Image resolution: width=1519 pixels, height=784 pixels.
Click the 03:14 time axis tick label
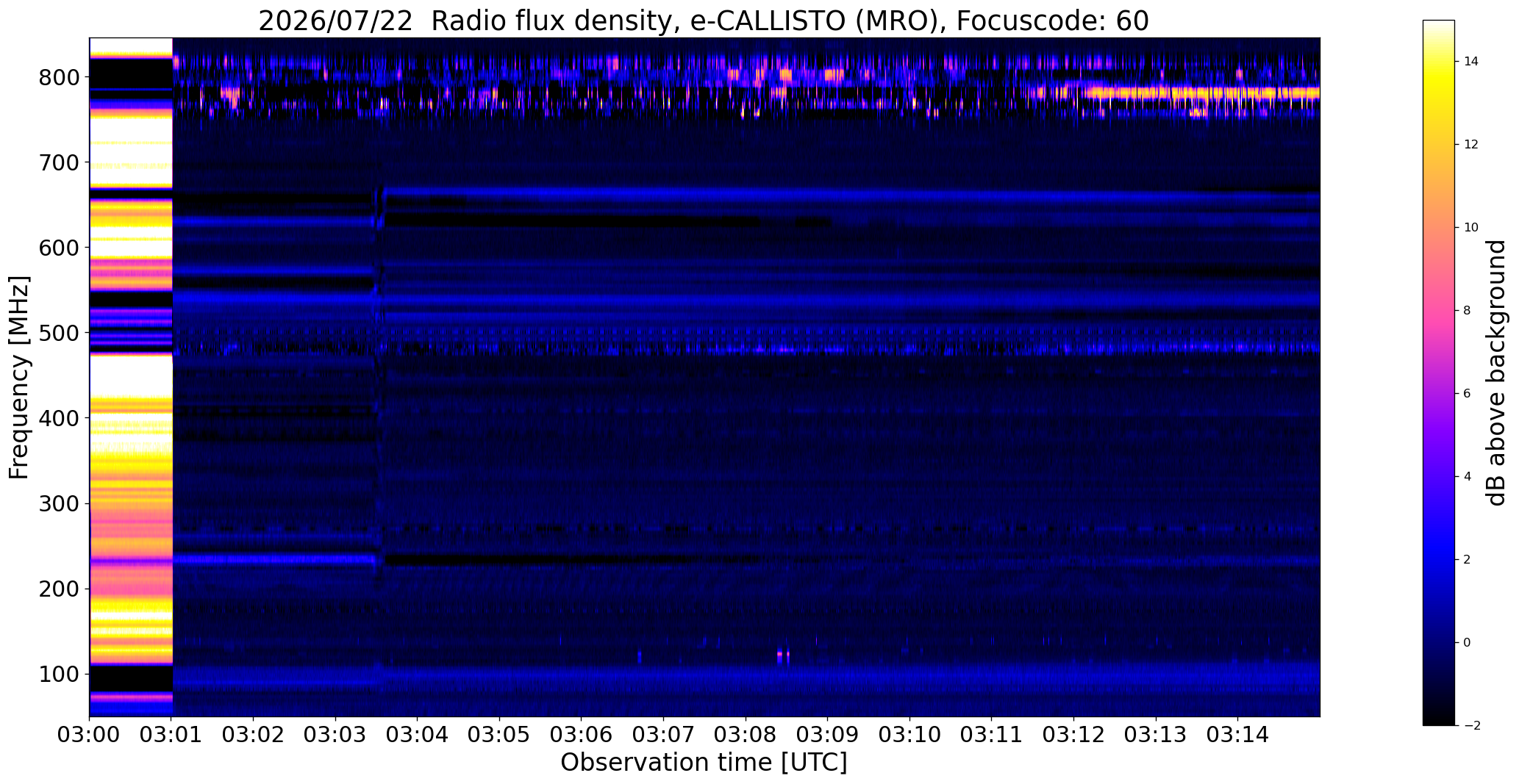click(x=1237, y=735)
